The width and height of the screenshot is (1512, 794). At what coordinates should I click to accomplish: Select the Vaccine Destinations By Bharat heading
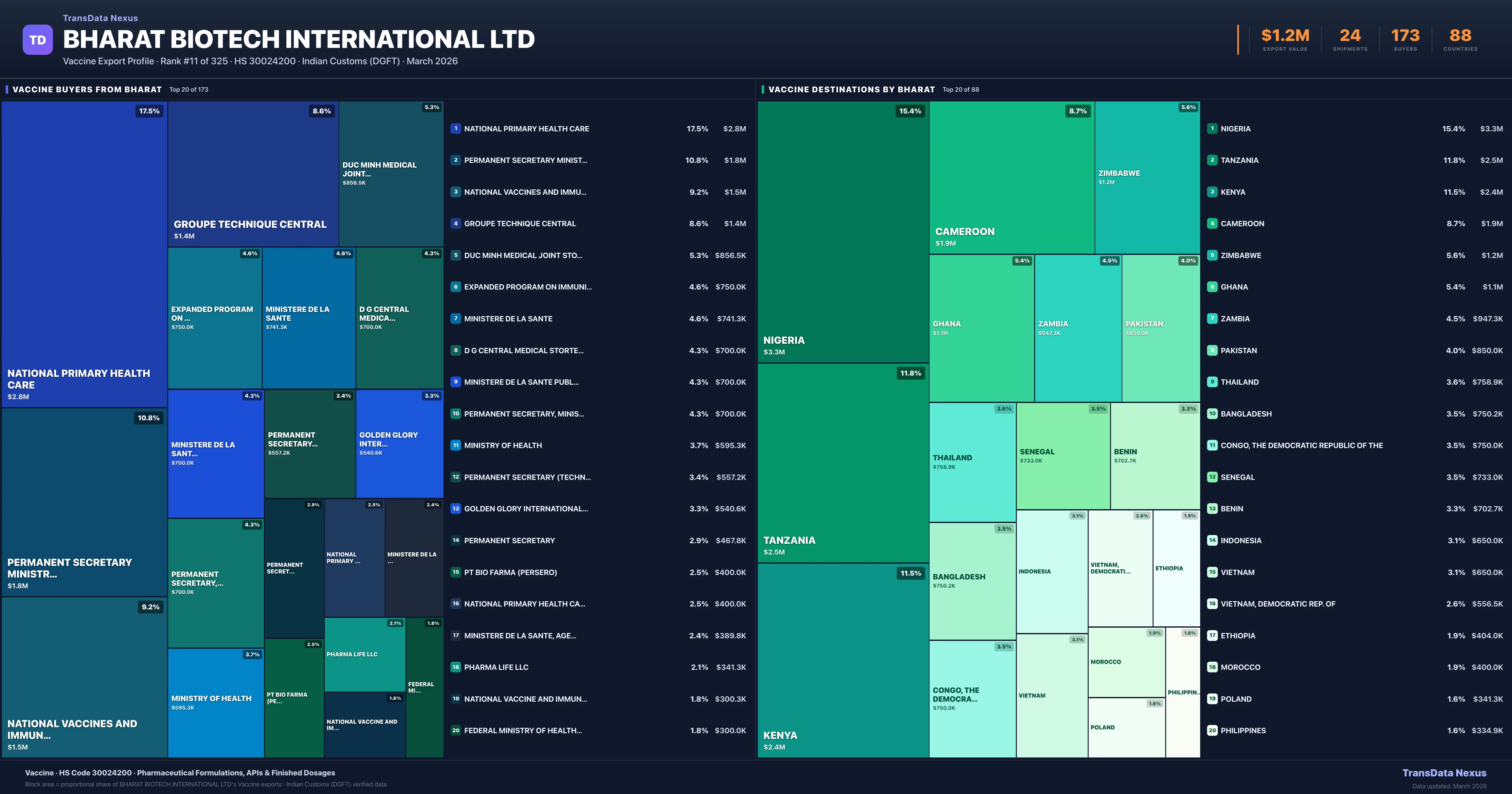(851, 89)
